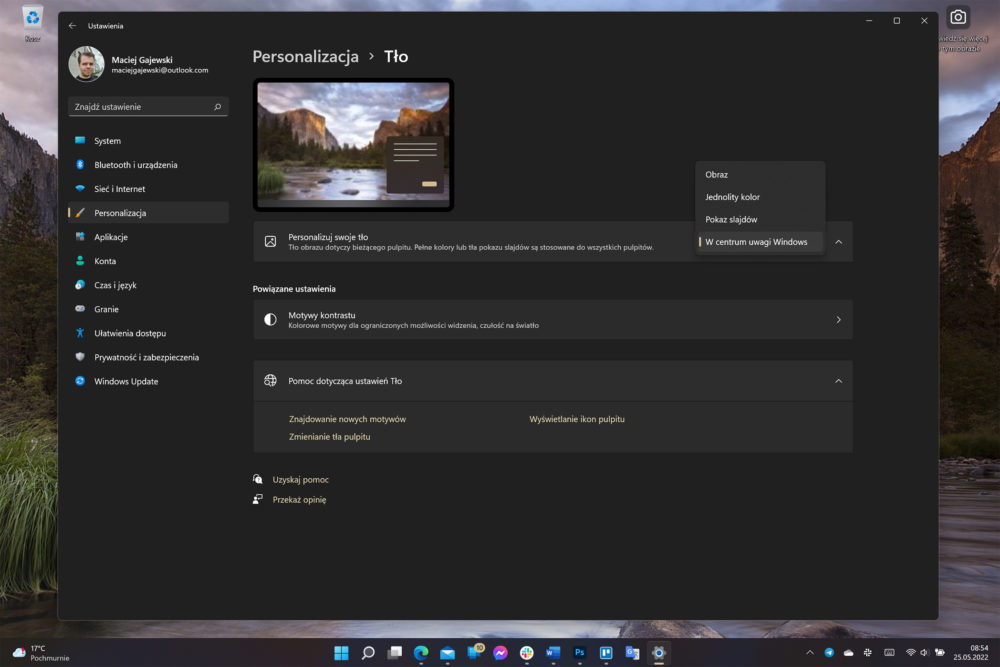
Task: Click globe icon beside Pomoc dotycząca ustawień Tło
Action: point(270,381)
